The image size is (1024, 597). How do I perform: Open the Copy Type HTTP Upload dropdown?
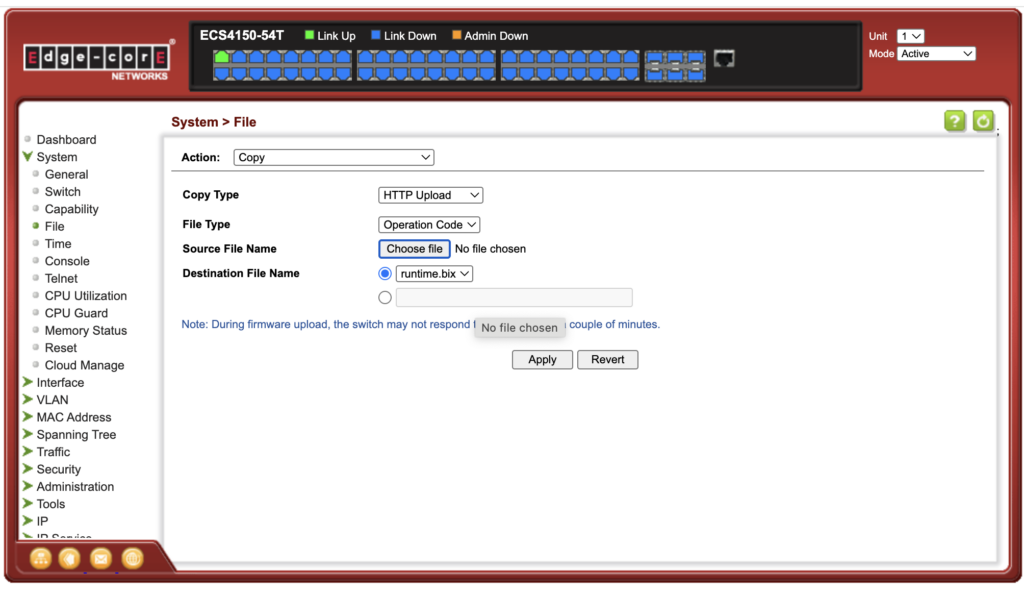tap(430, 195)
